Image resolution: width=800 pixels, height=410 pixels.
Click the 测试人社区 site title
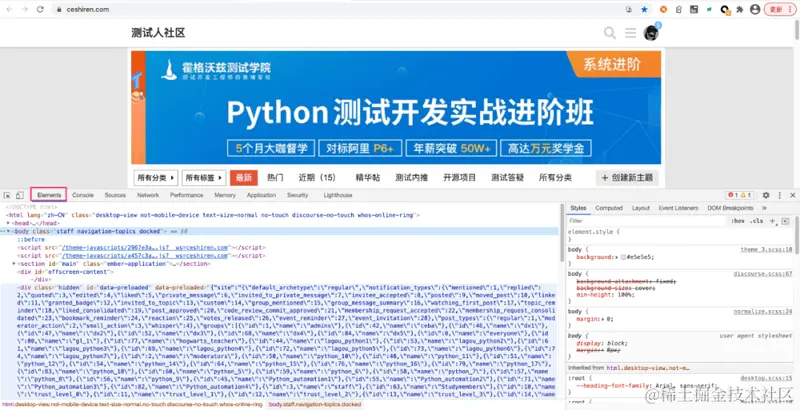tap(158, 33)
